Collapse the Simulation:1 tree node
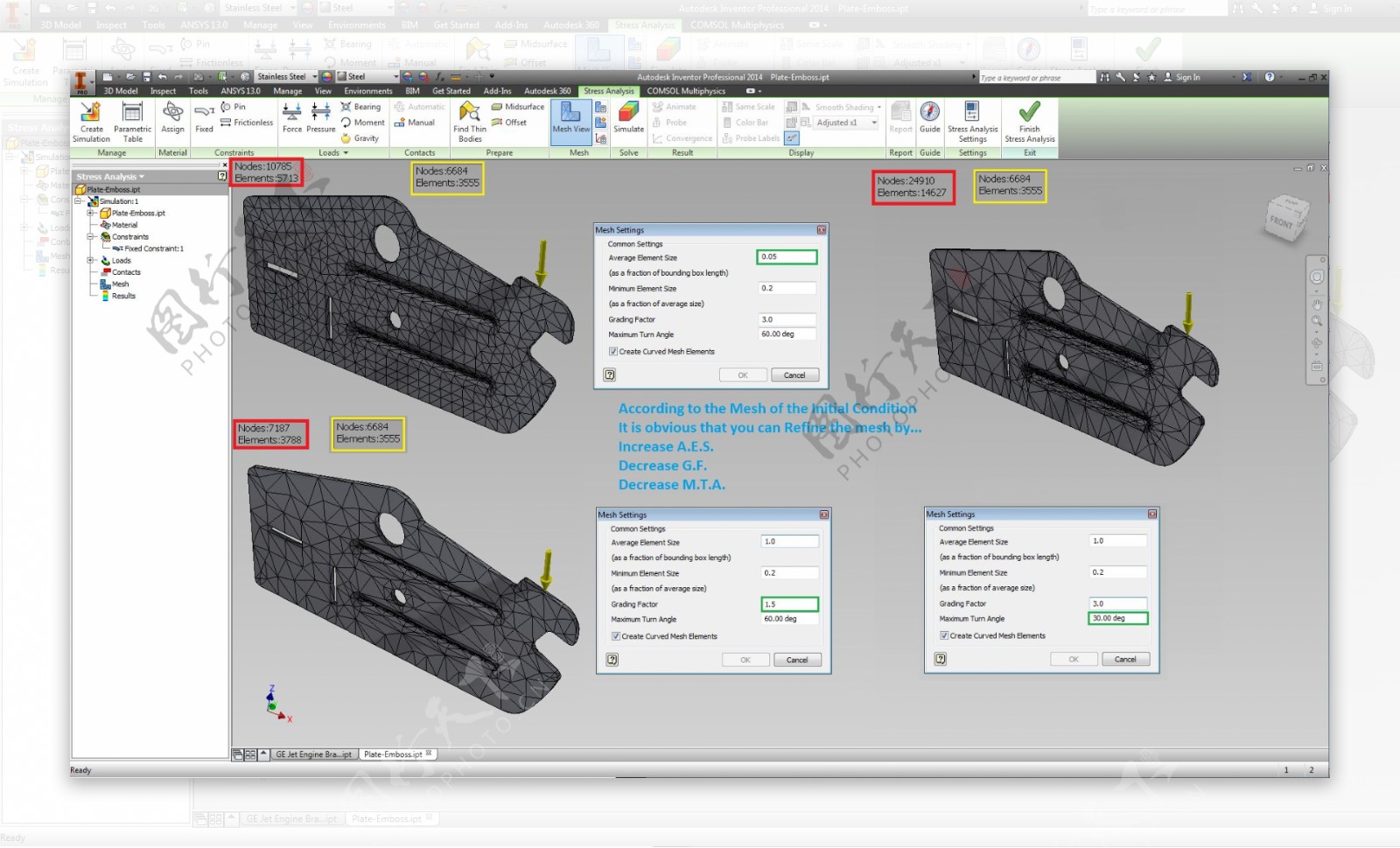The height and width of the screenshot is (848, 1400). (78, 201)
